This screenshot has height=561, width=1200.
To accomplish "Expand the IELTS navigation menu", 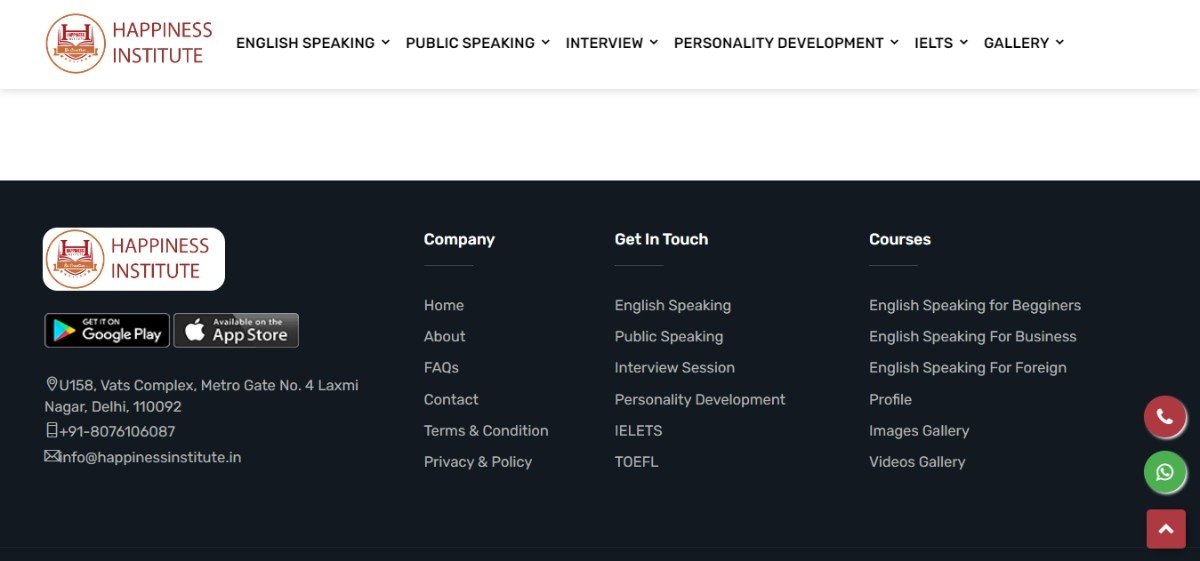I will tap(940, 43).
